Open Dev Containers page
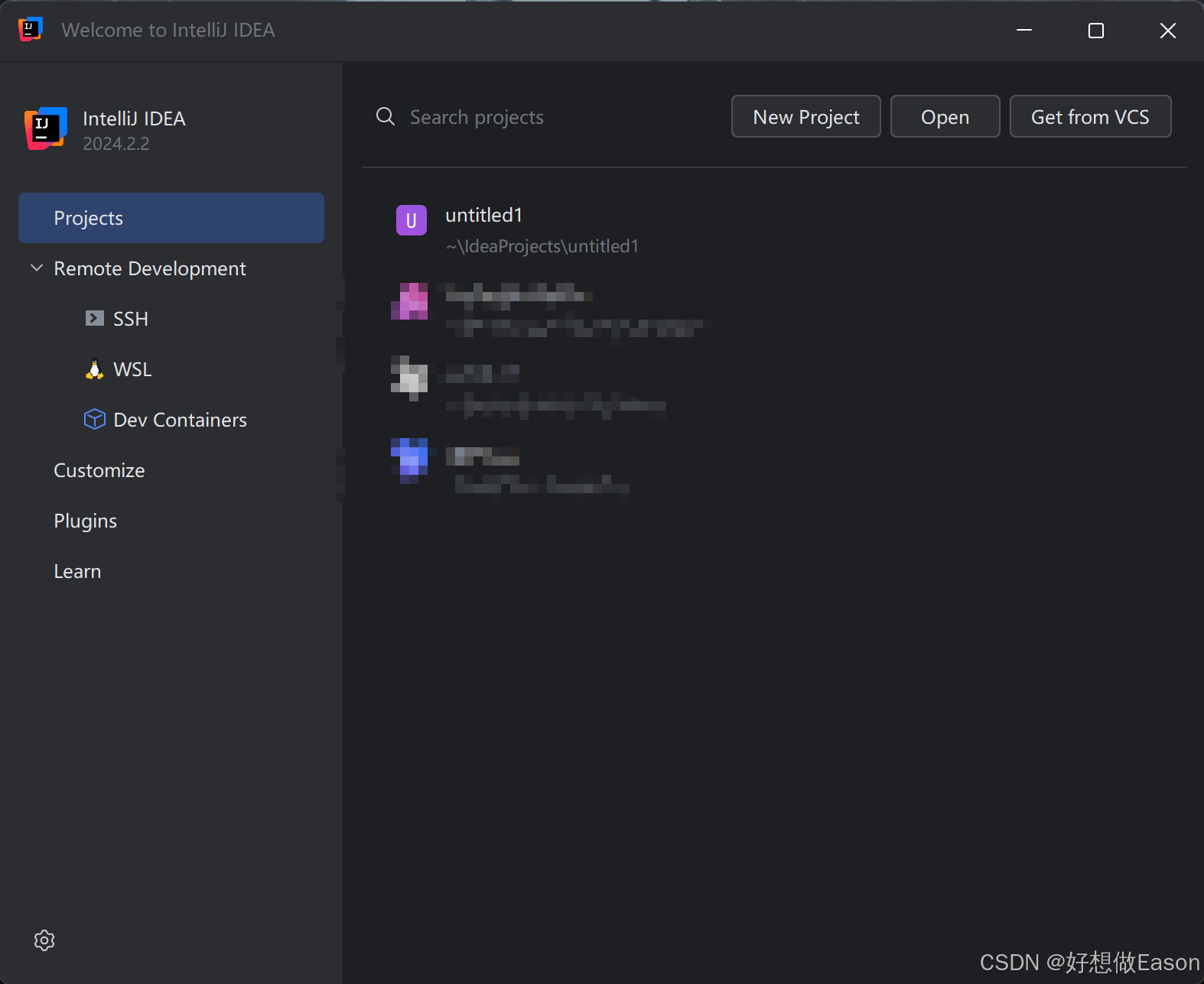 180,420
